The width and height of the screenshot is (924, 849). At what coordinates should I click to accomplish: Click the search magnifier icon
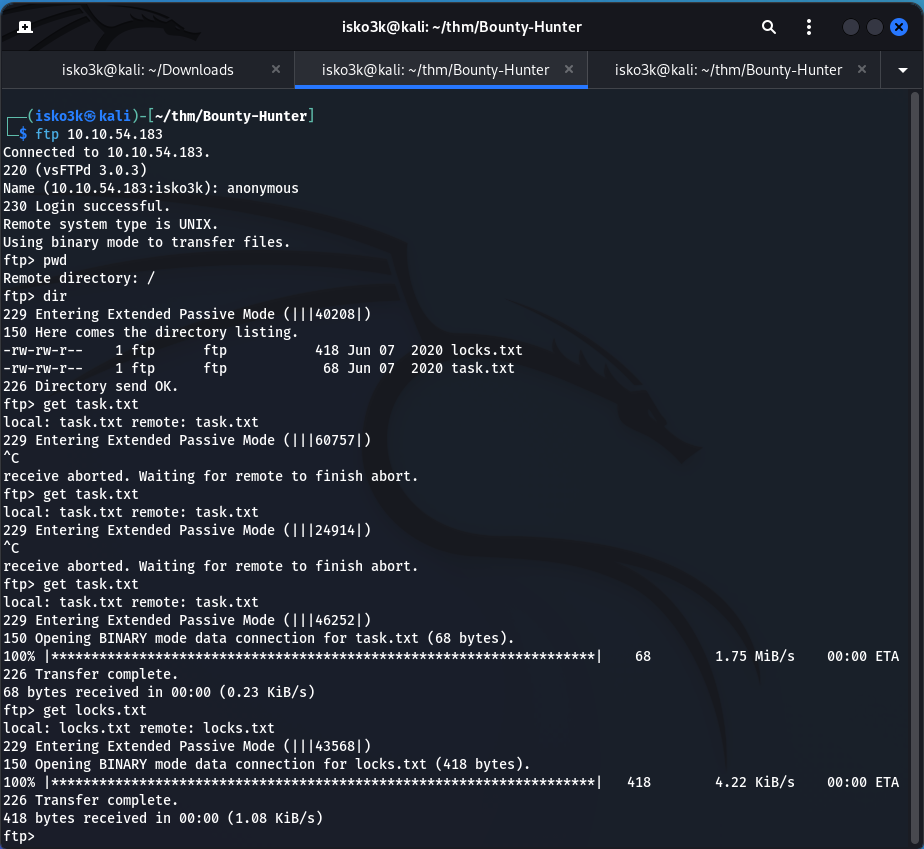(768, 27)
